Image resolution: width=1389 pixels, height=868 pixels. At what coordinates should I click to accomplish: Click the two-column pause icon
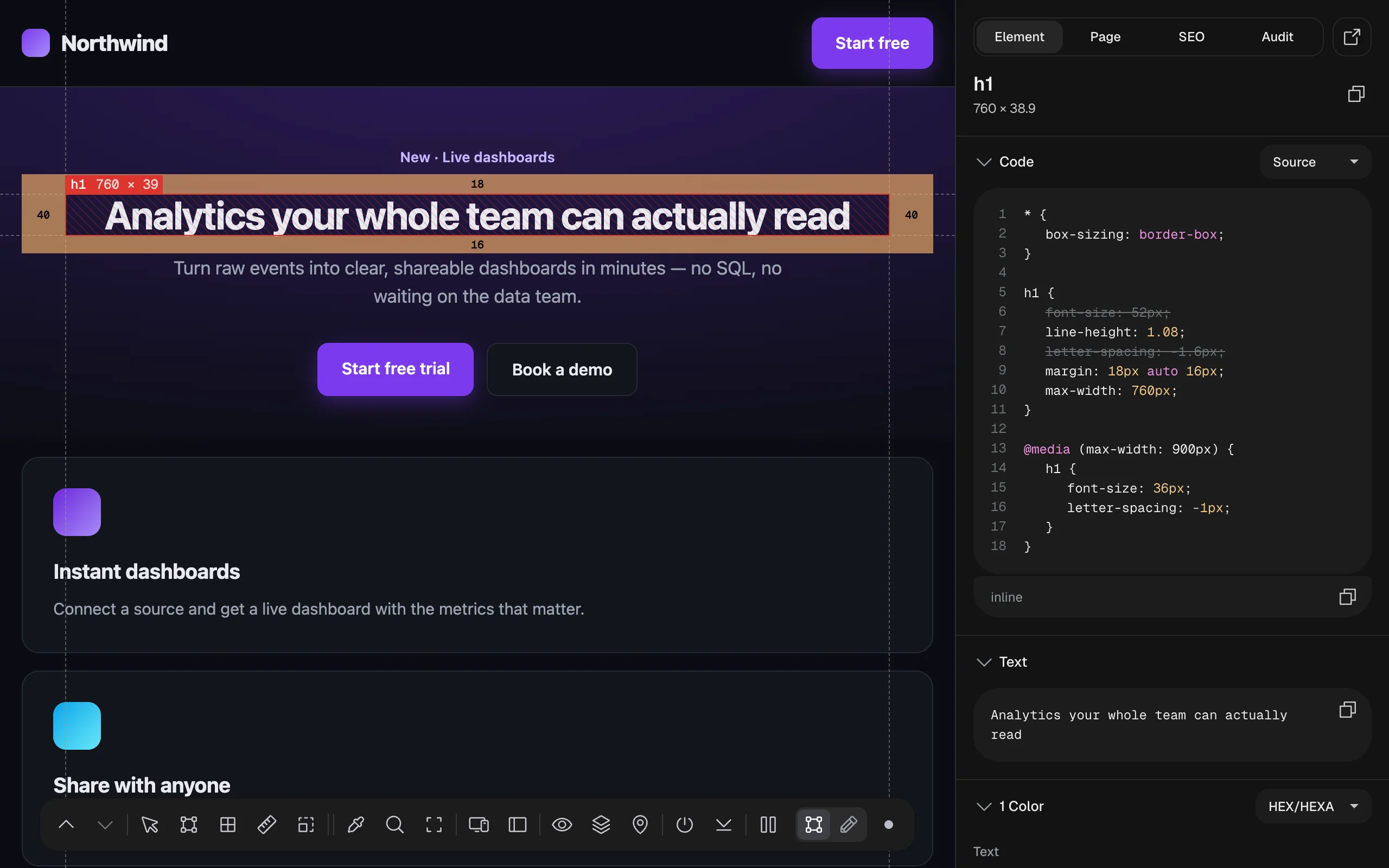point(768,825)
